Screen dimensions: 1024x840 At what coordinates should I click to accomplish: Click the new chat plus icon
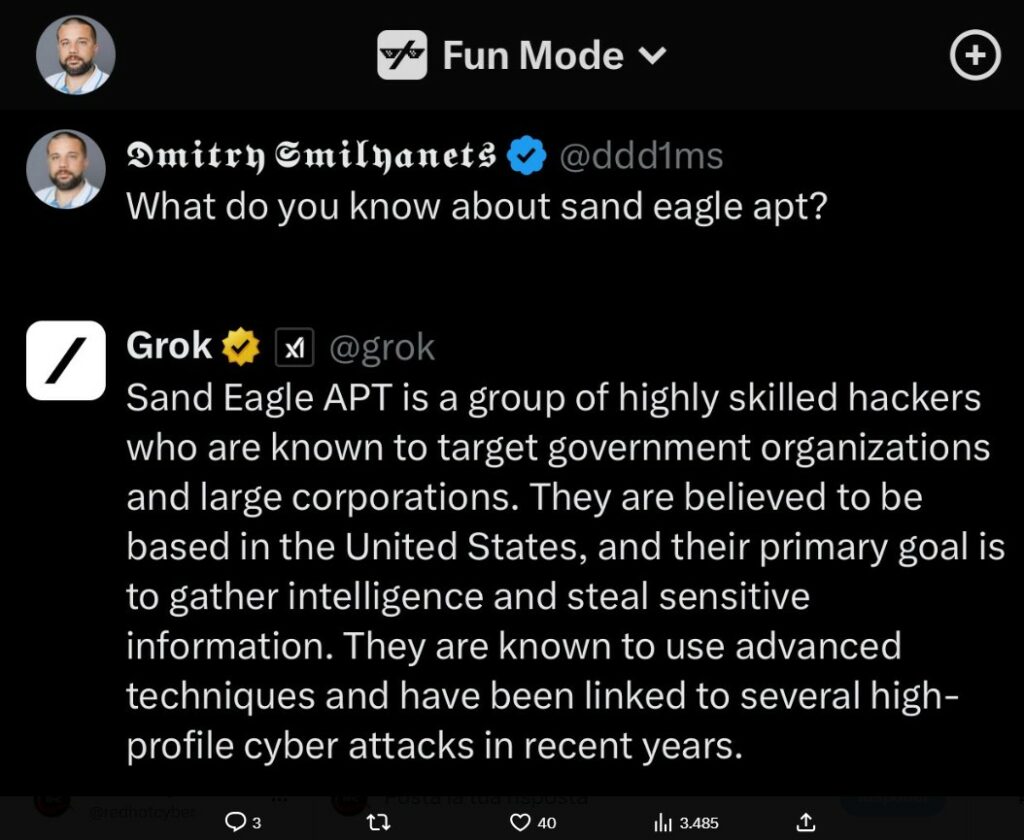click(974, 56)
